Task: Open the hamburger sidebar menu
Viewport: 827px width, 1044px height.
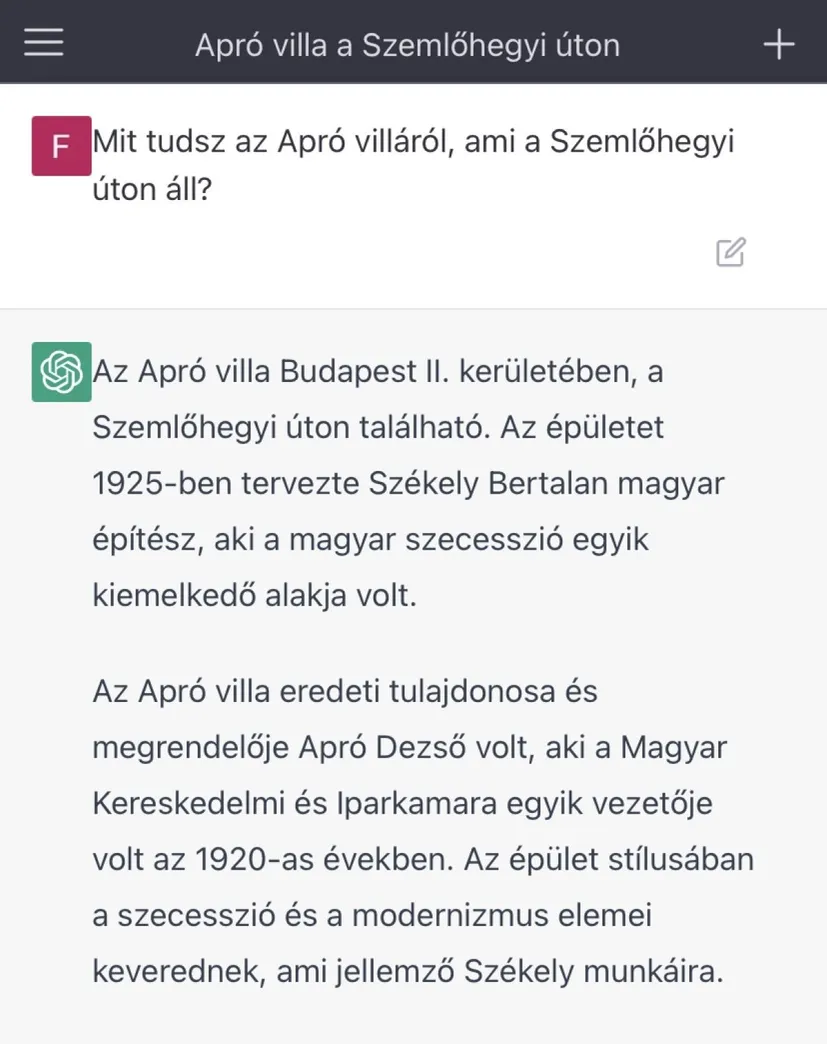Action: pos(44,43)
